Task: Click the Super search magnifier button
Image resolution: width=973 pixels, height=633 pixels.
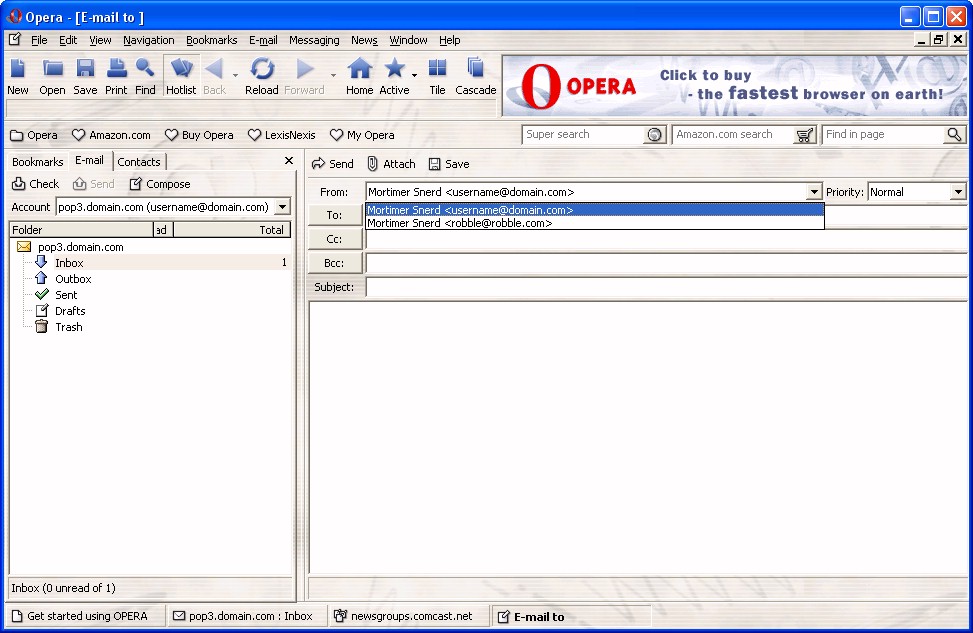Action: coord(655,135)
